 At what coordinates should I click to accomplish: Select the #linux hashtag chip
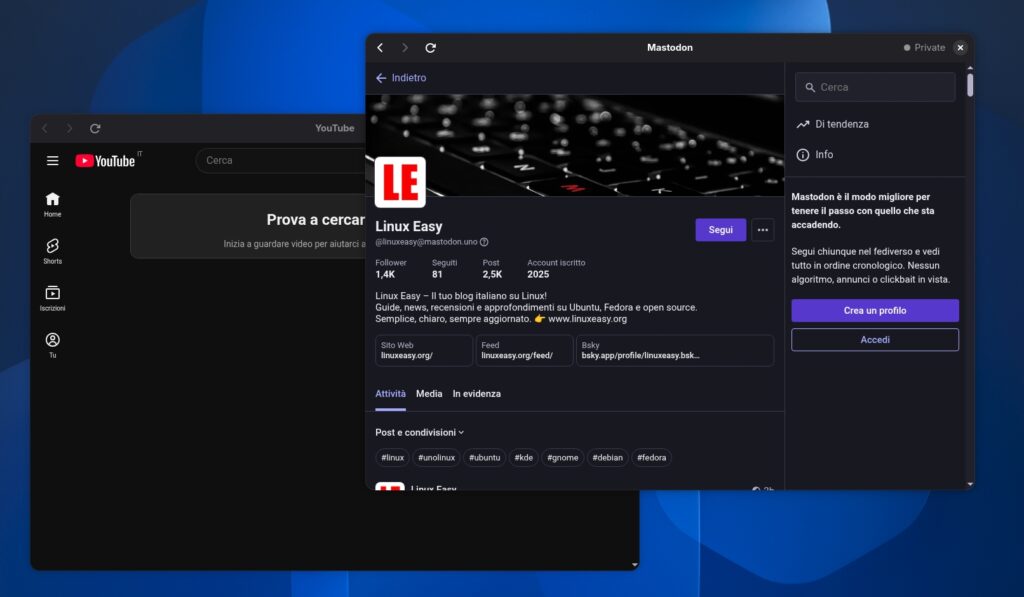[x=392, y=458]
